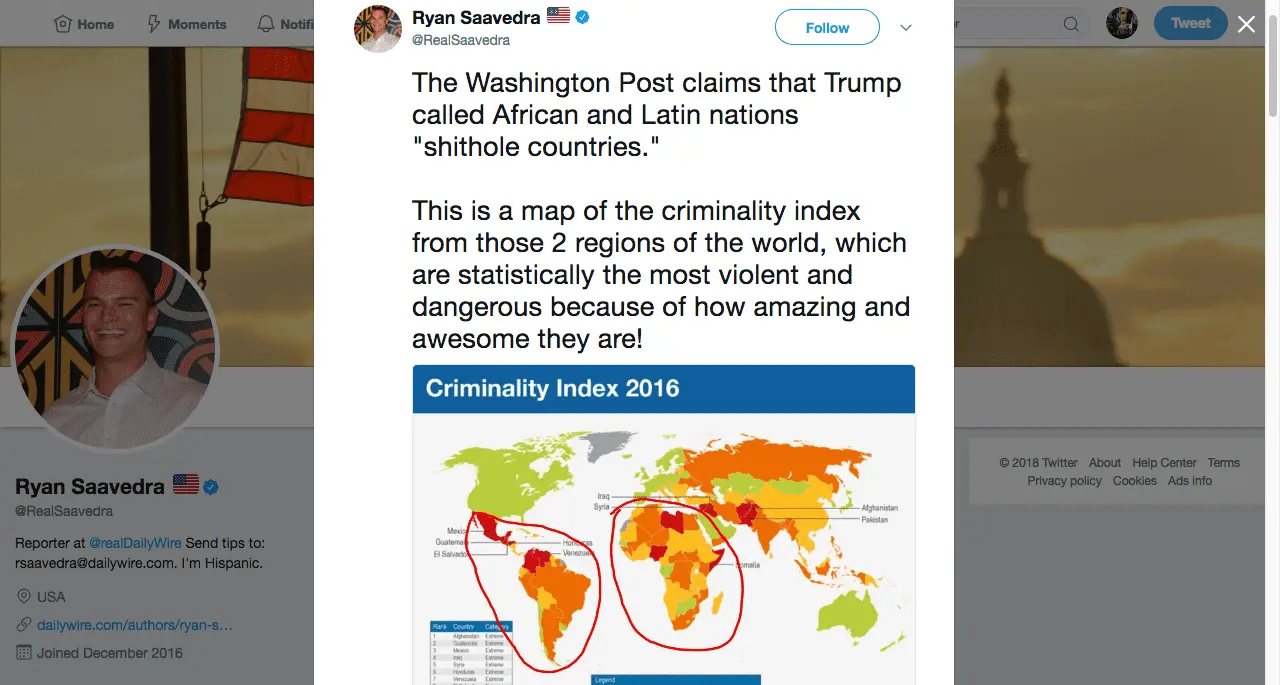Click the tweet author's small avatar
The height and width of the screenshot is (685, 1280).
(378, 28)
